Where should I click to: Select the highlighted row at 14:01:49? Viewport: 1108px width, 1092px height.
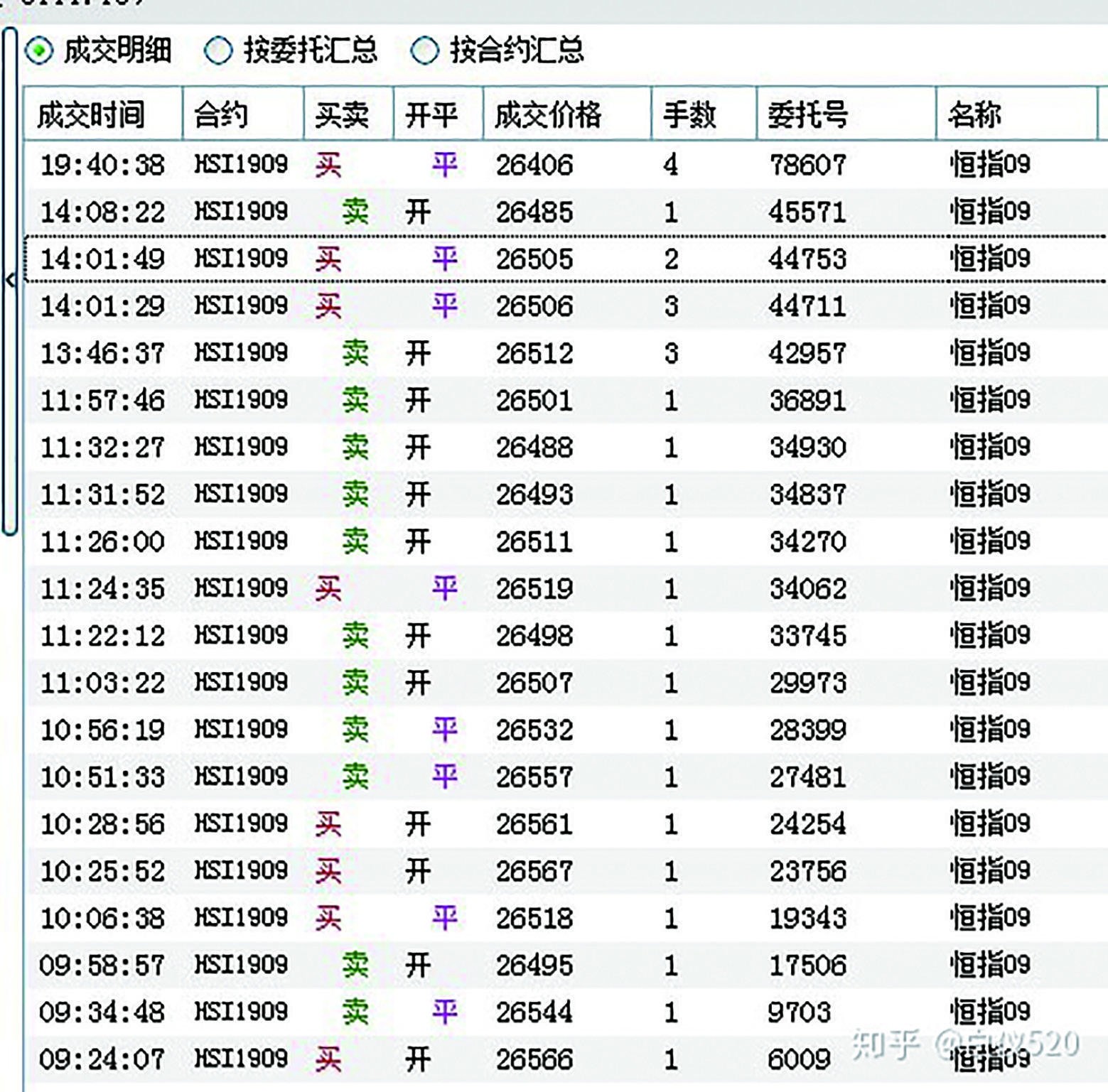(497, 259)
